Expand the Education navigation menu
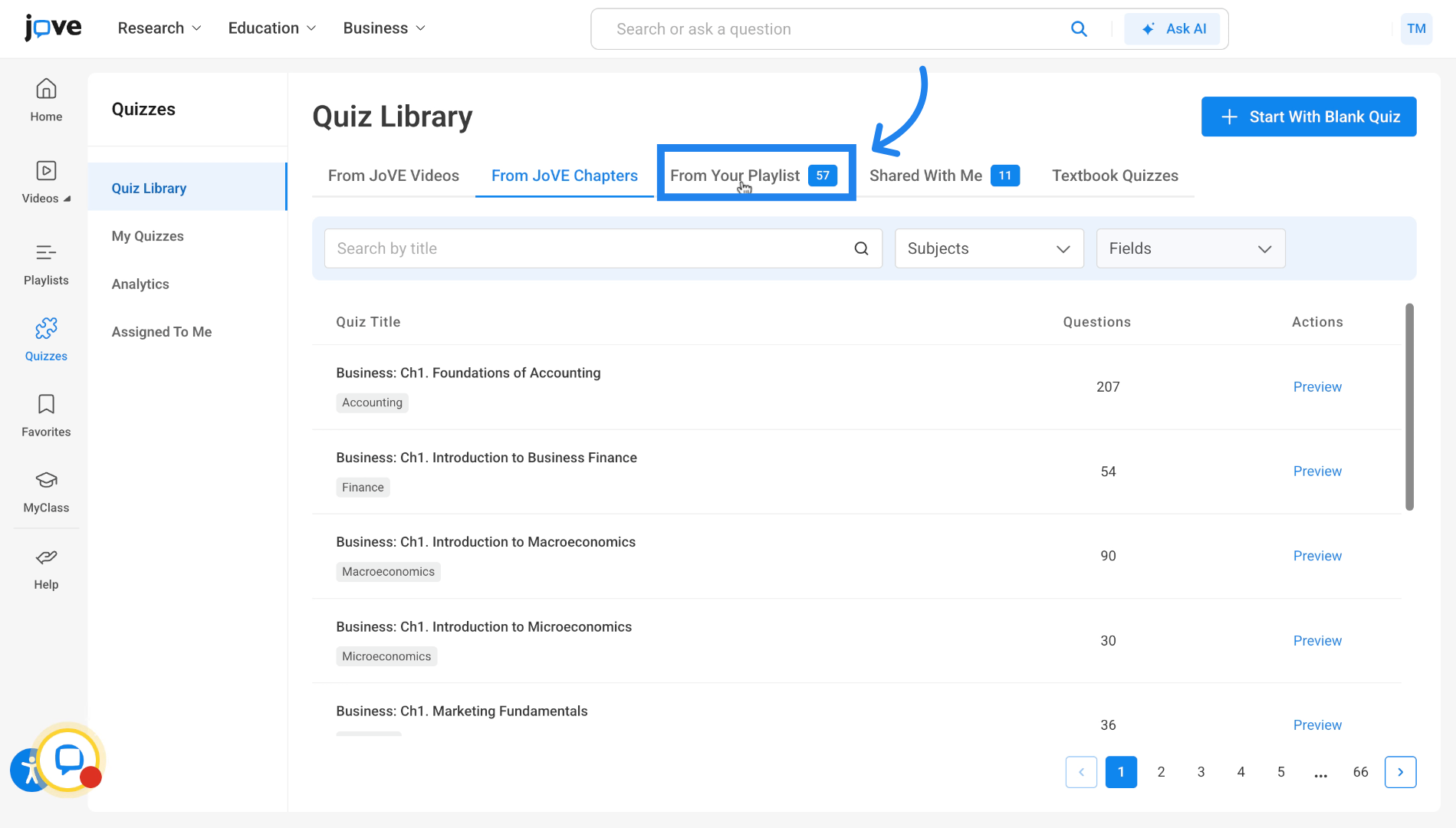The image size is (1456, 828). (x=271, y=28)
